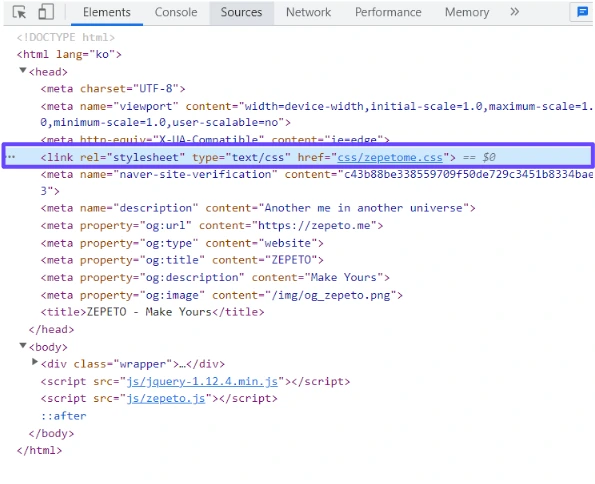Collapse the head element node
The image size is (595, 484).
click(23, 71)
